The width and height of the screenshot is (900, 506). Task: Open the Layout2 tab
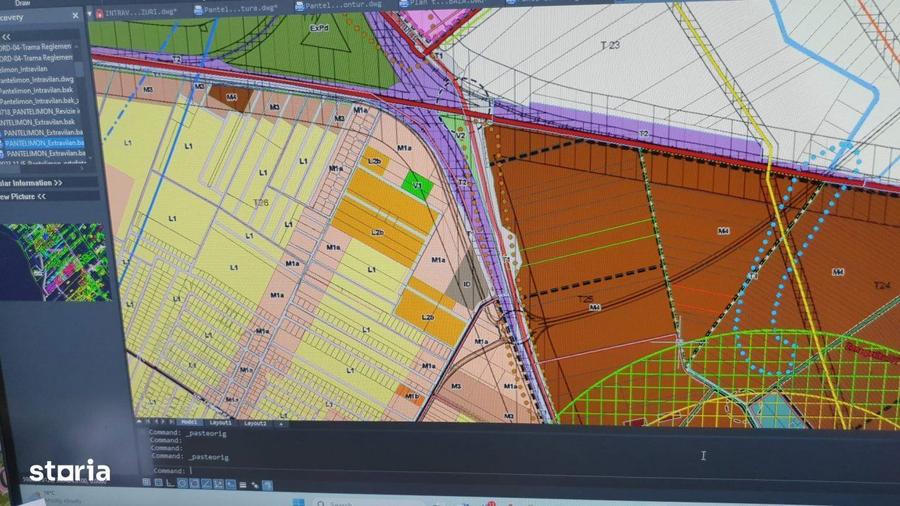click(255, 423)
